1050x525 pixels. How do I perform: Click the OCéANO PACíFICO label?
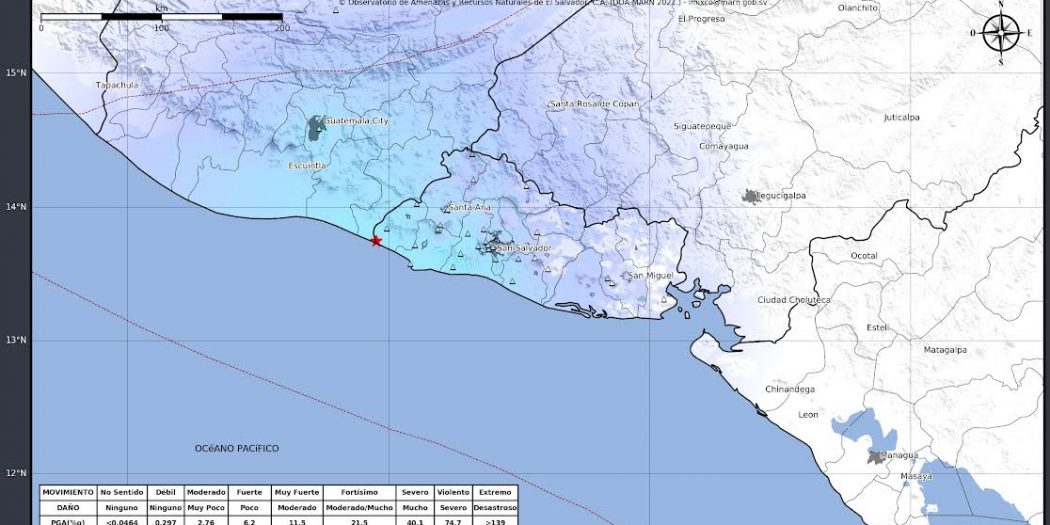click(x=237, y=449)
